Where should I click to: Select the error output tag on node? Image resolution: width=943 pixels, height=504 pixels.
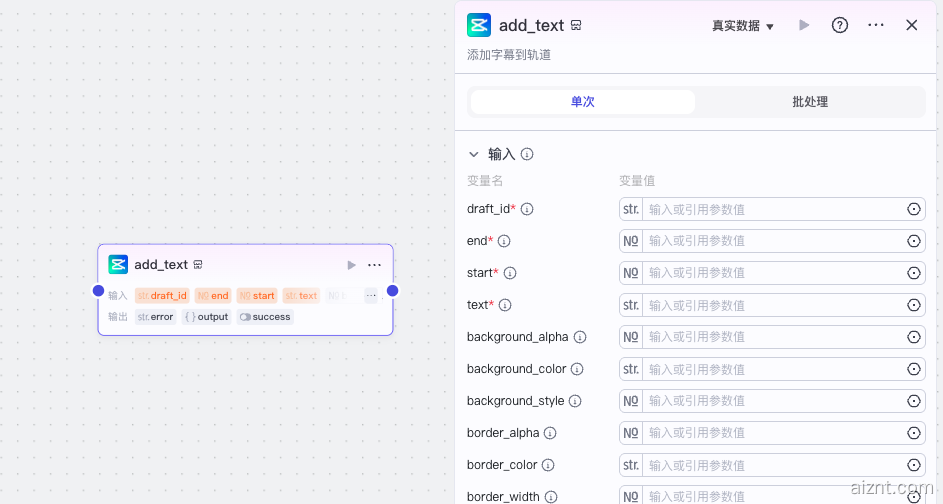click(x=155, y=317)
